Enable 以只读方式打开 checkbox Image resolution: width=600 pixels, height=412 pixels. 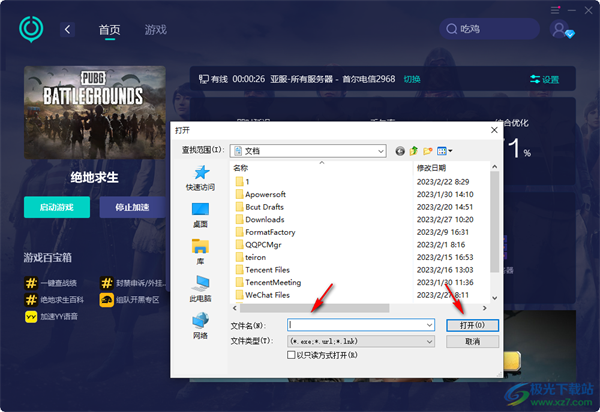tap(291, 355)
